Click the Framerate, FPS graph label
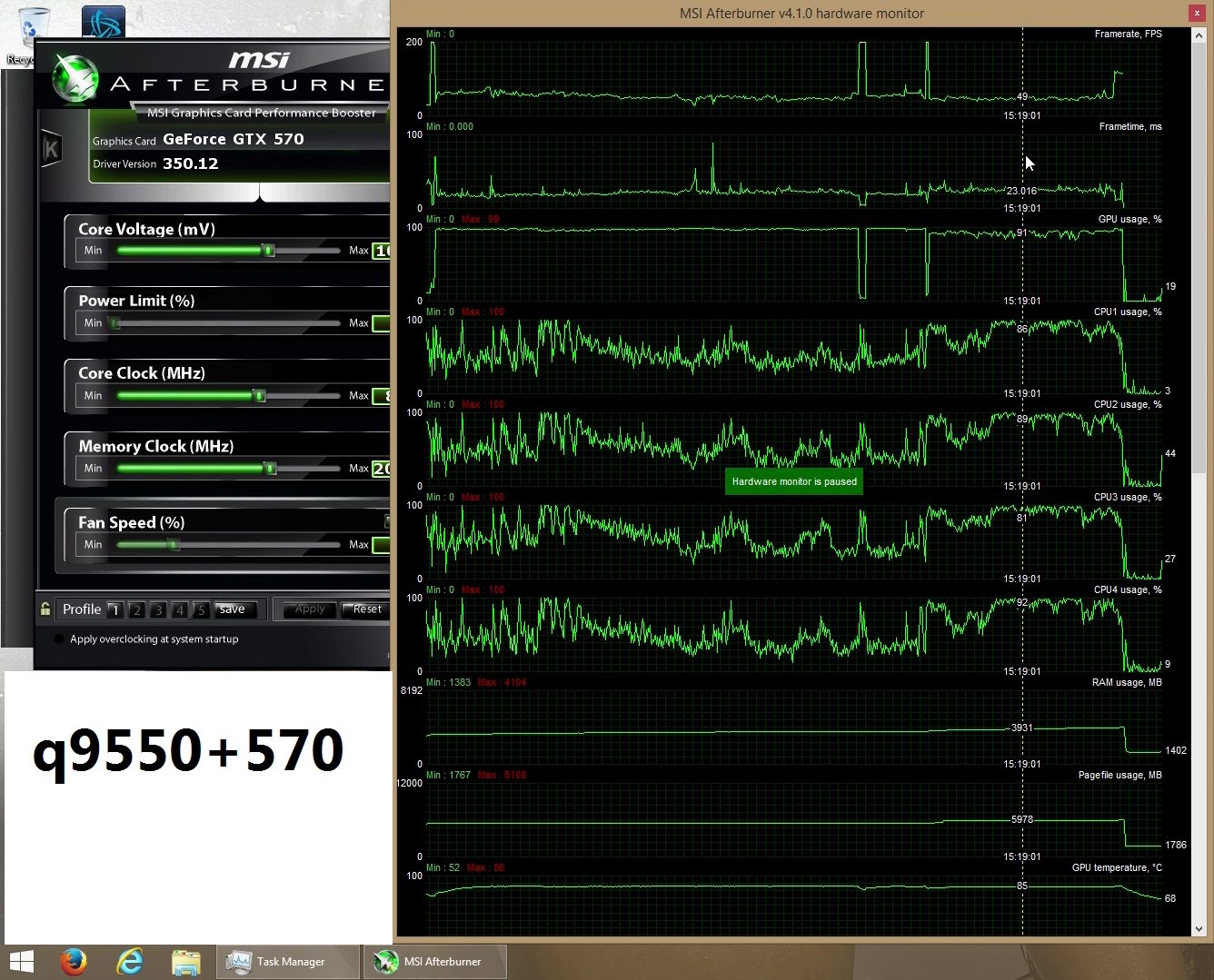This screenshot has height=980, width=1214. click(x=1128, y=35)
